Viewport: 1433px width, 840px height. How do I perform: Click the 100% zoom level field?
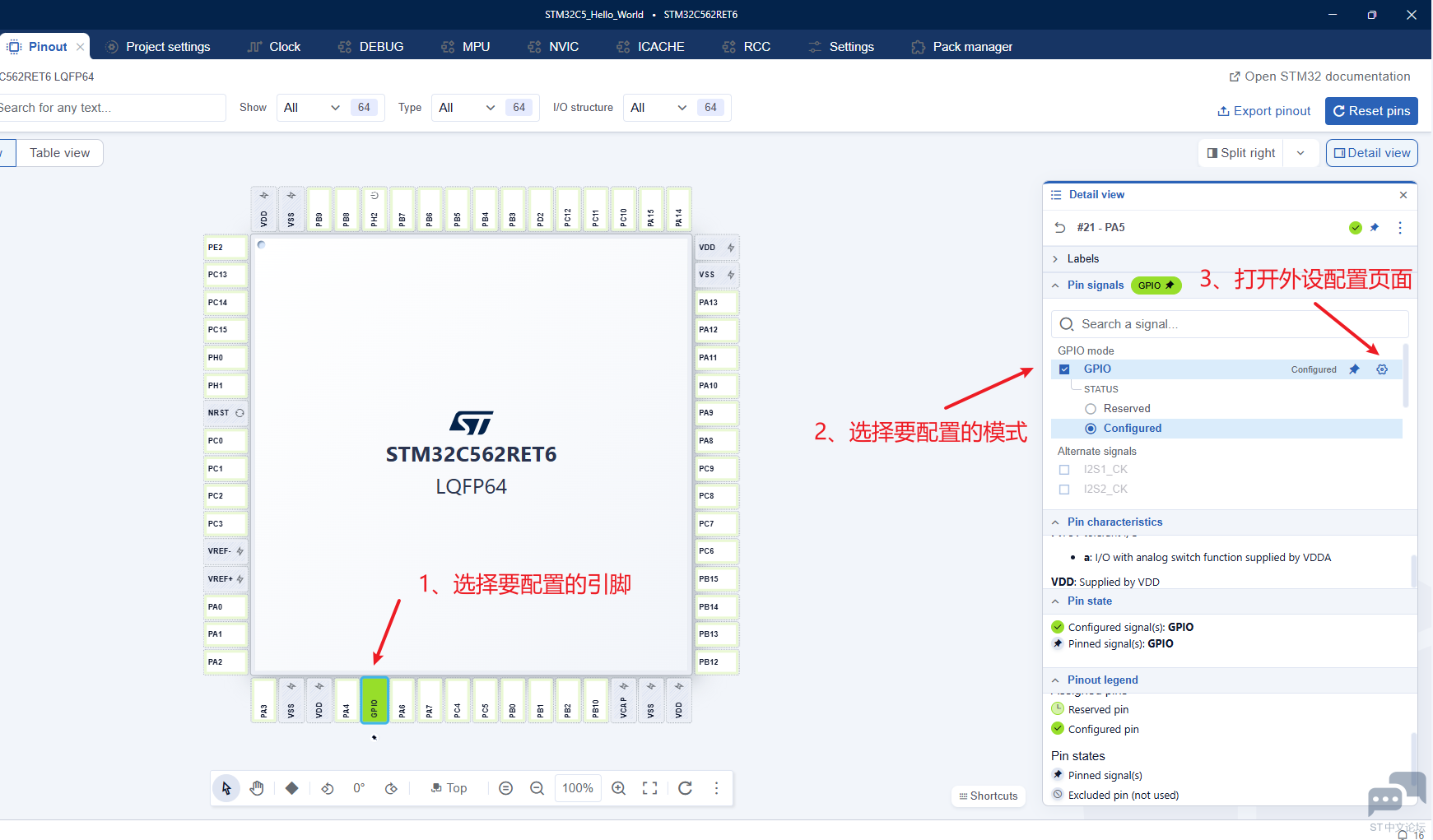point(578,788)
